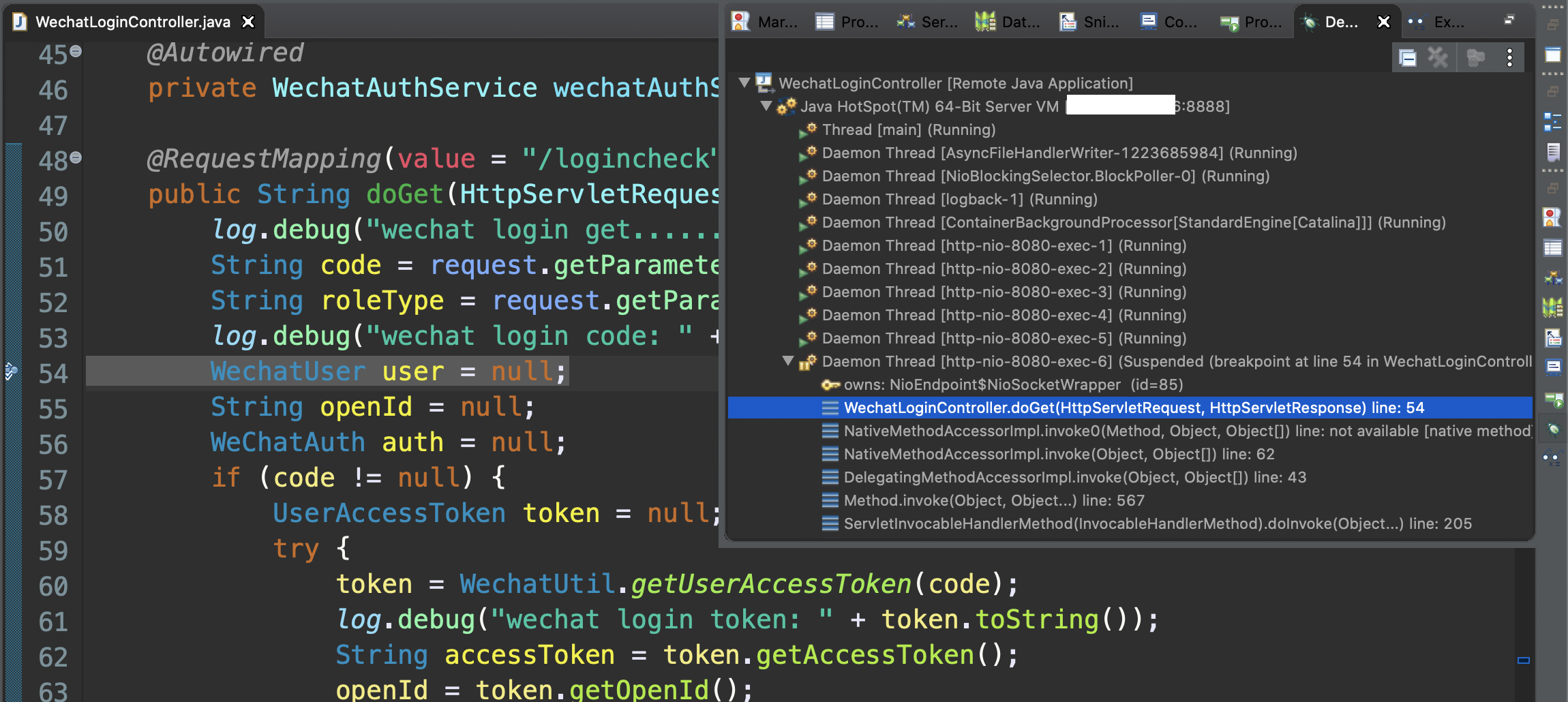The image size is (1568, 702).
Task: Click the openId declaration on line 55
Action: point(367,407)
